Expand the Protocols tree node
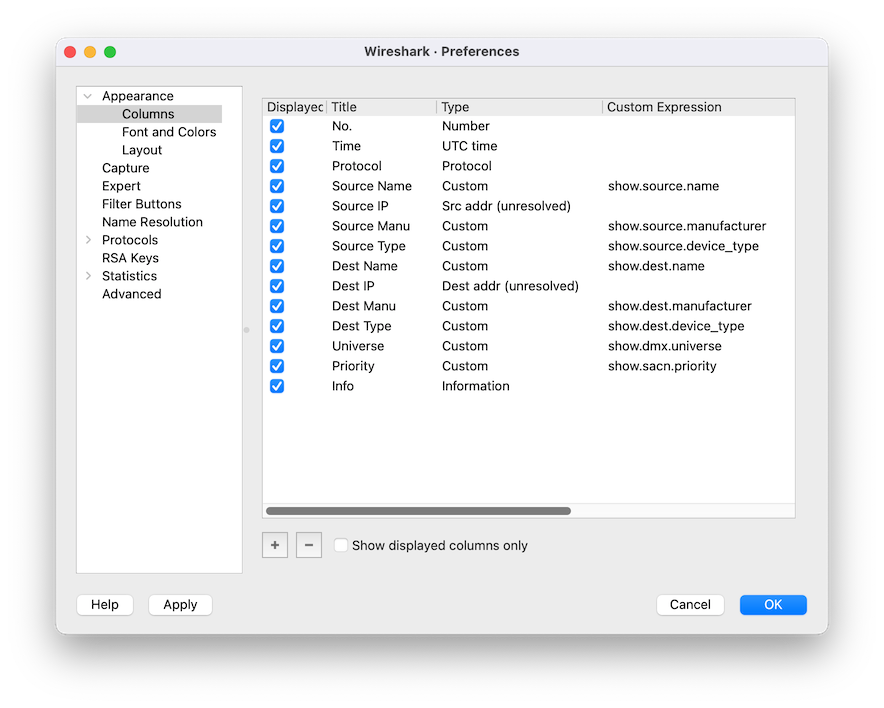The width and height of the screenshot is (884, 708). [x=88, y=240]
